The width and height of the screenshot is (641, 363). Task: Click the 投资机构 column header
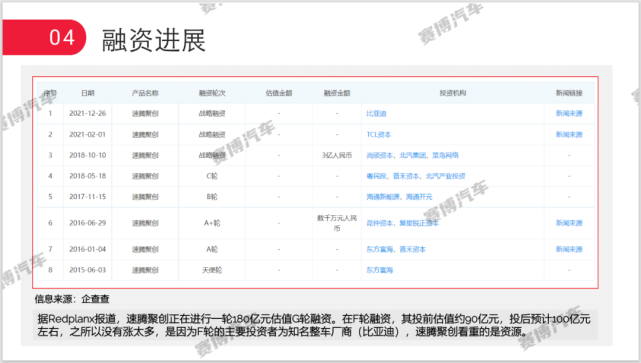[x=453, y=93]
